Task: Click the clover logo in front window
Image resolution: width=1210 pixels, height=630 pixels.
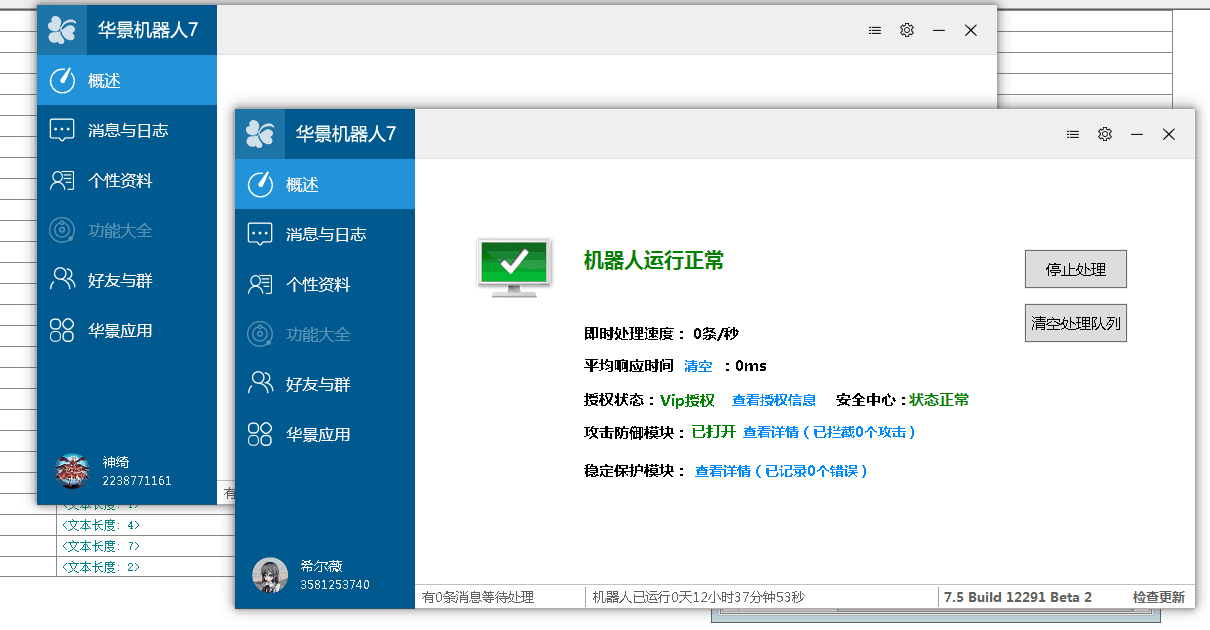Action: pyautogui.click(x=260, y=134)
